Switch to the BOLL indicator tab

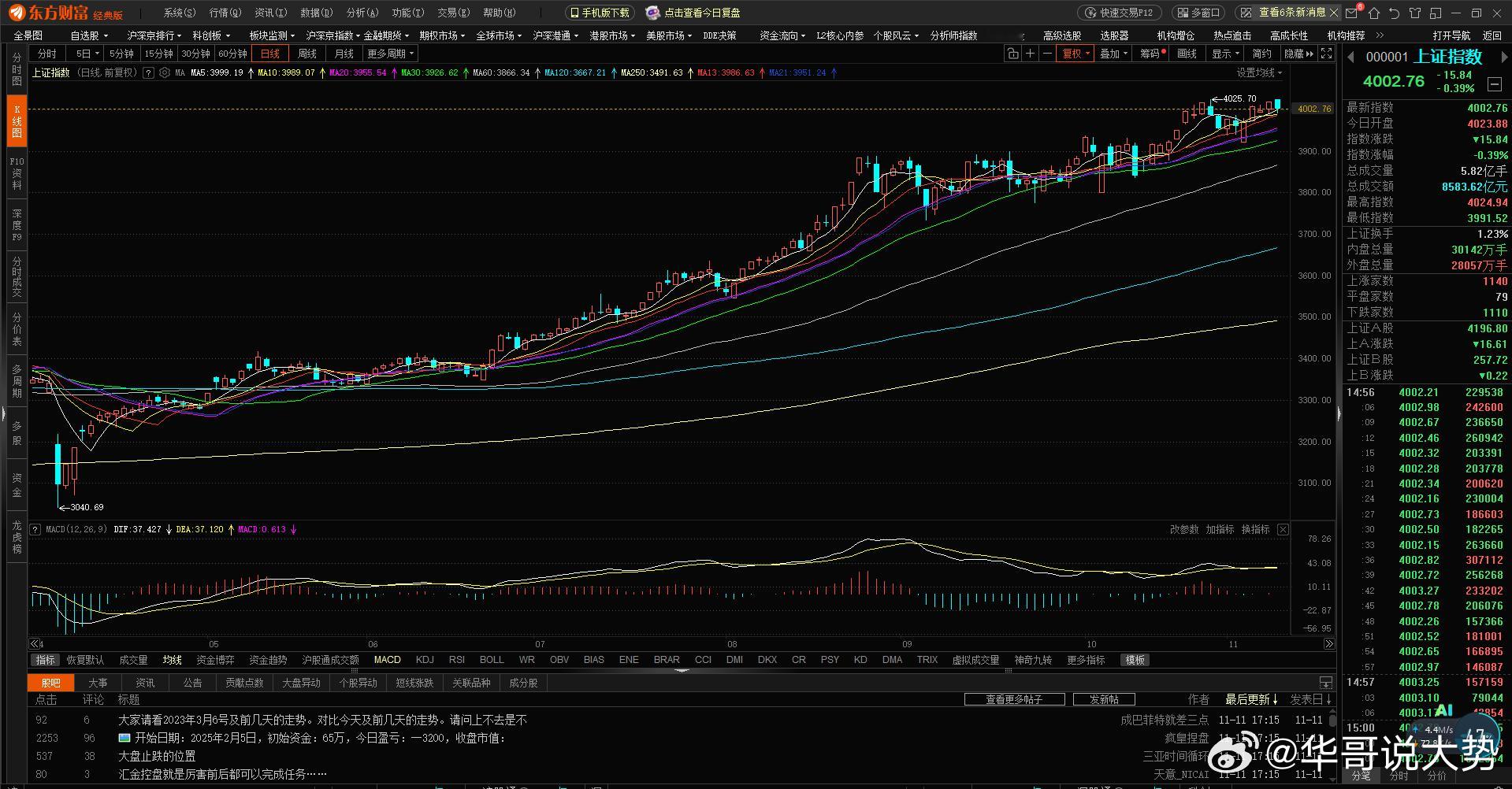(492, 660)
